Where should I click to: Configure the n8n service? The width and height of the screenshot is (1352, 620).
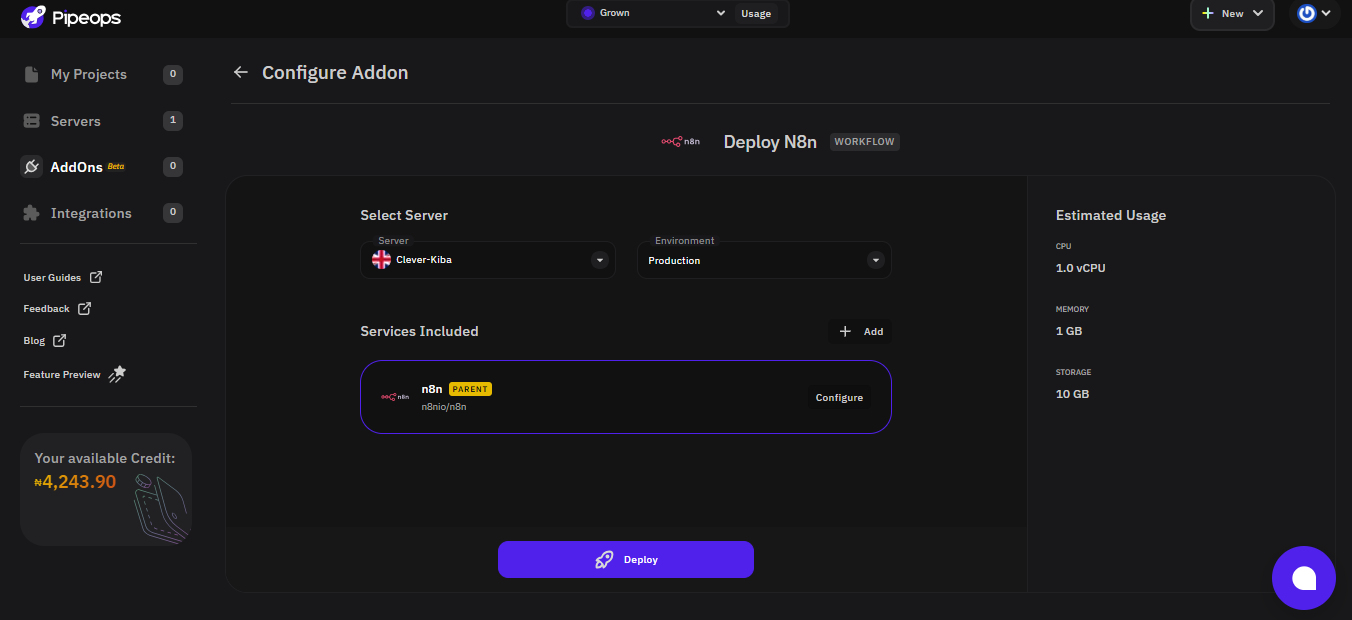pyautogui.click(x=839, y=398)
